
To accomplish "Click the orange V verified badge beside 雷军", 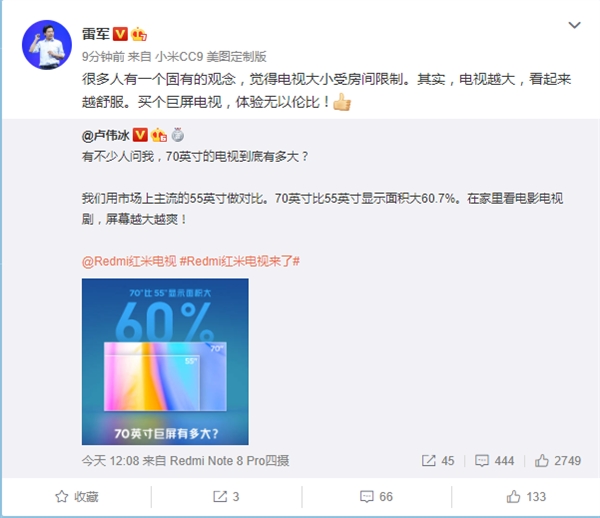I will [120, 34].
